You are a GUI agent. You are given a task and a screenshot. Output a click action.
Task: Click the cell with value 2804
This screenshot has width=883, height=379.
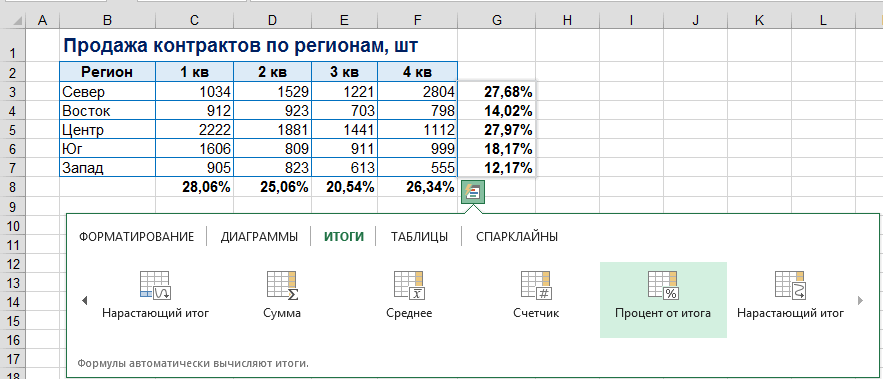point(417,91)
